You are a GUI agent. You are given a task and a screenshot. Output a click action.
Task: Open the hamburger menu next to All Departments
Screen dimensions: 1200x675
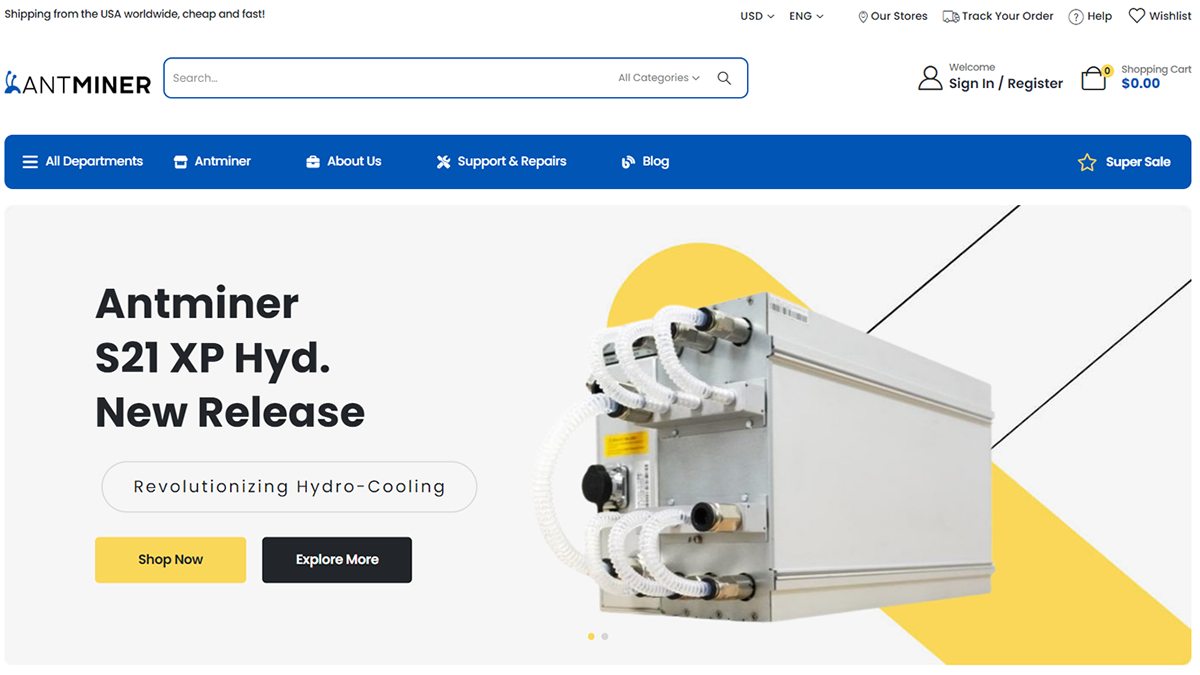pyautogui.click(x=30, y=161)
